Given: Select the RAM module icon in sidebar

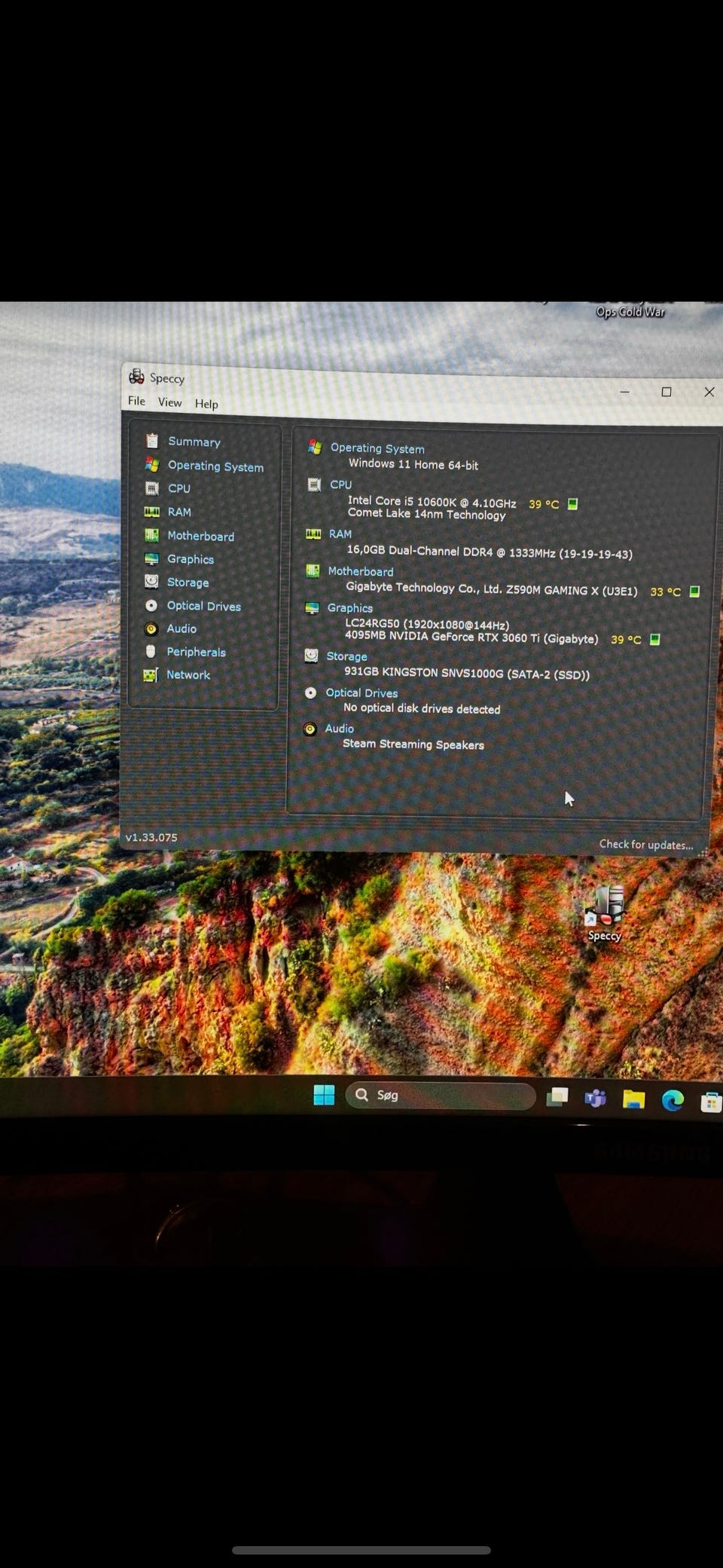Looking at the screenshot, I should tap(152, 512).
